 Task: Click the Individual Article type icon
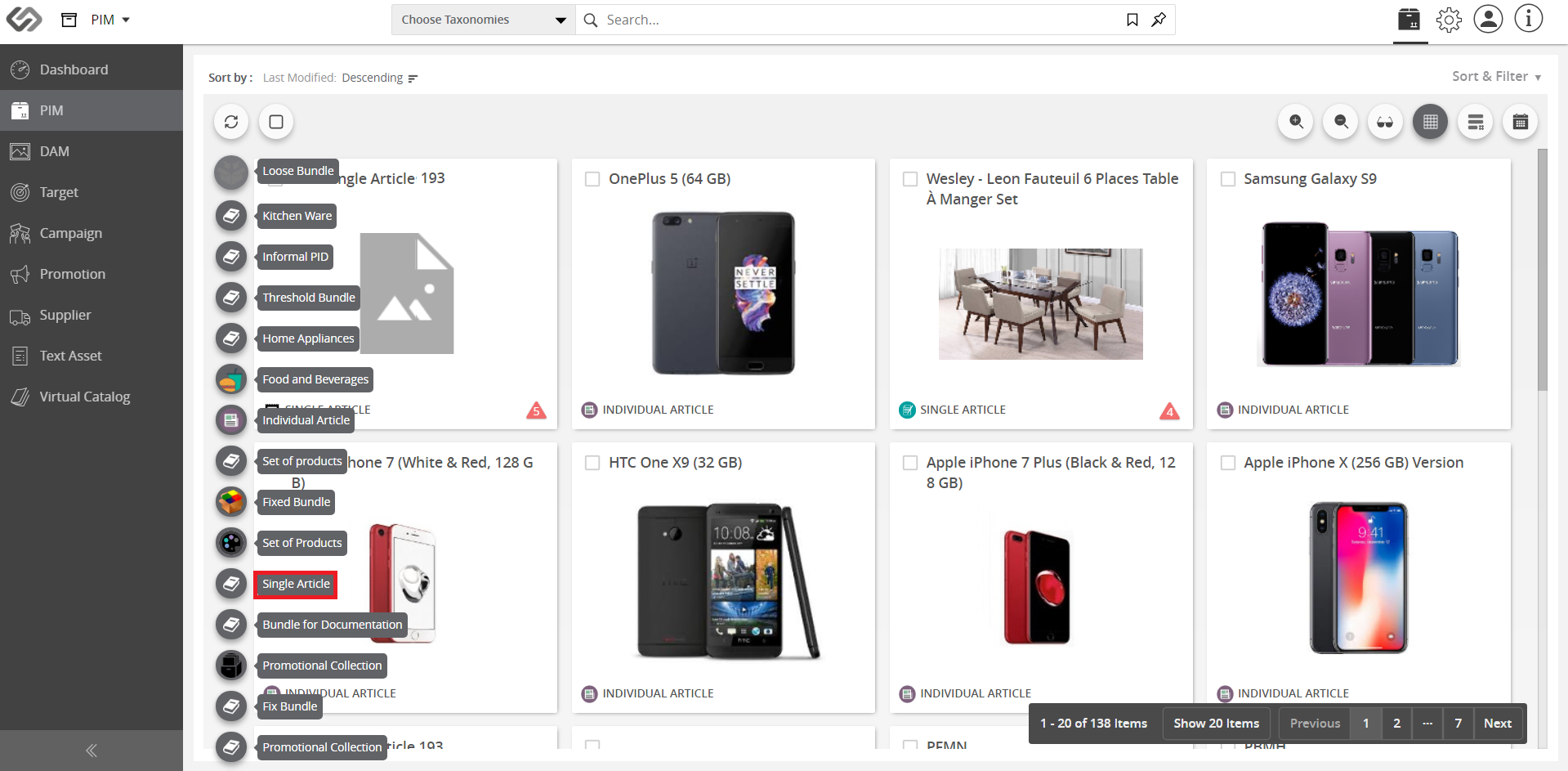[x=231, y=420]
